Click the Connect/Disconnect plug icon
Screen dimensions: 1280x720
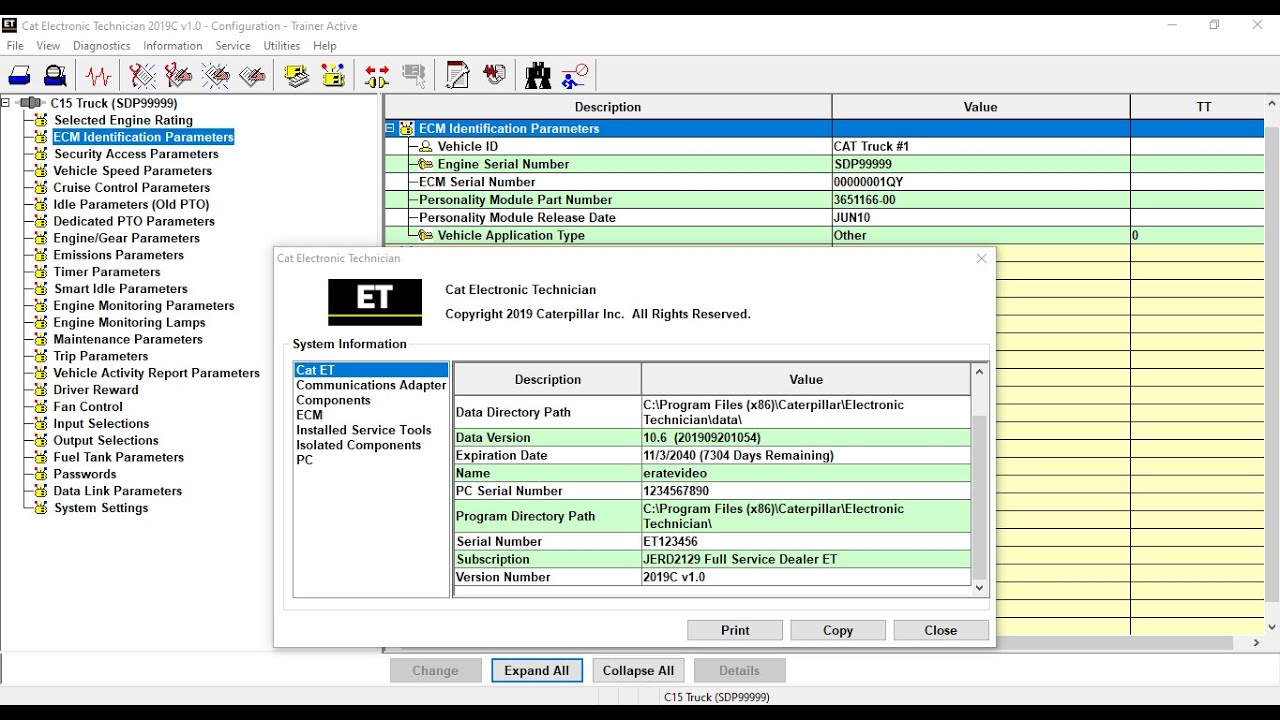click(x=377, y=76)
